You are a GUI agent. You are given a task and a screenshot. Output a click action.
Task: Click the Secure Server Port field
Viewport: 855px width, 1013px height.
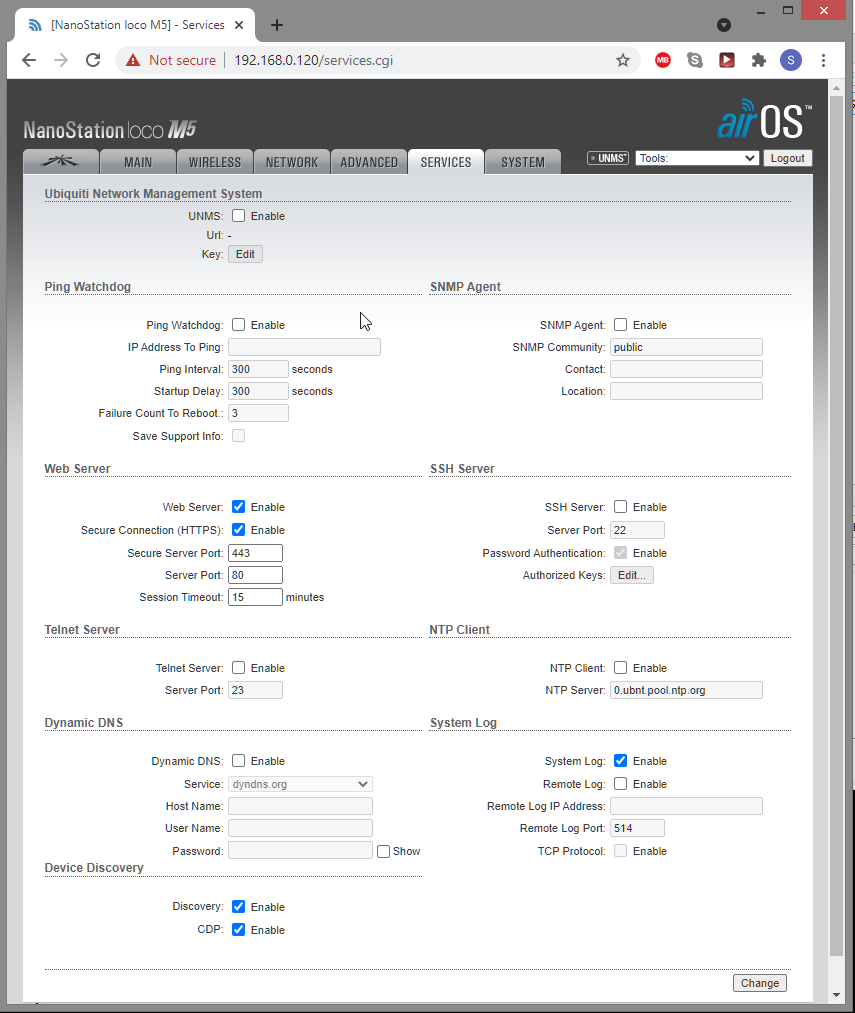(x=255, y=553)
